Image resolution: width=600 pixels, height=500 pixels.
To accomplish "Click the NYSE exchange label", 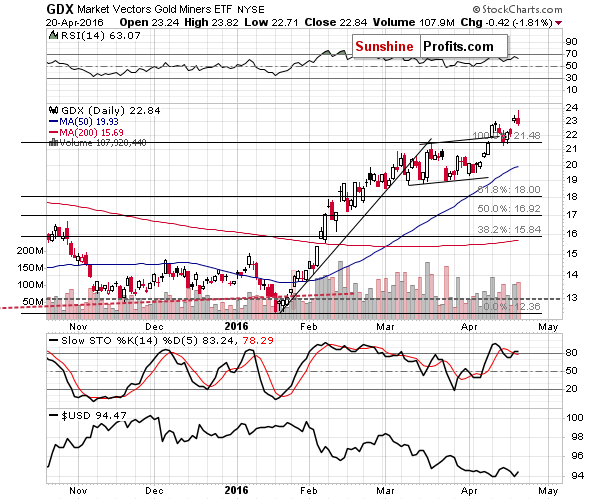I will point(251,10).
